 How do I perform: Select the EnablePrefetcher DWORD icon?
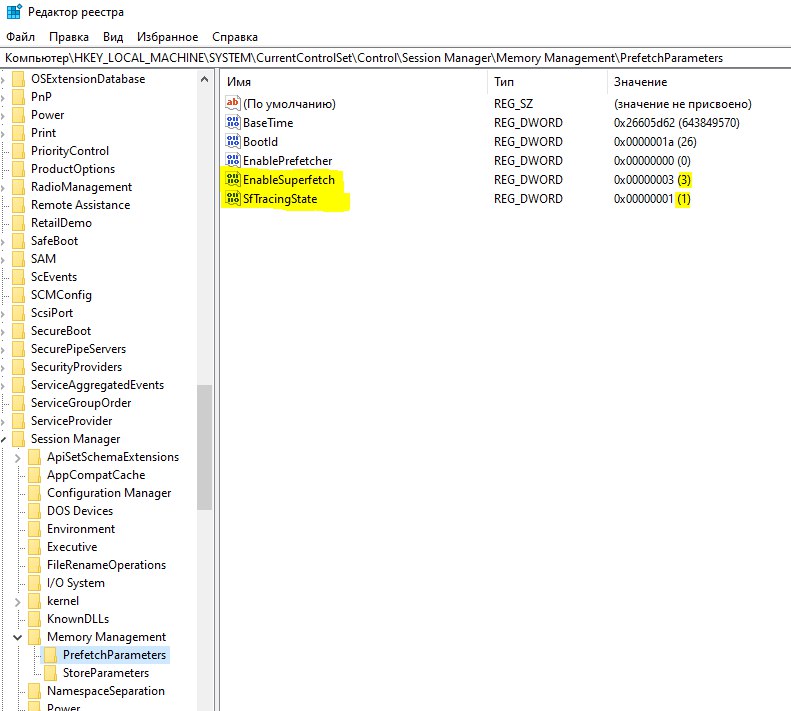[233, 160]
